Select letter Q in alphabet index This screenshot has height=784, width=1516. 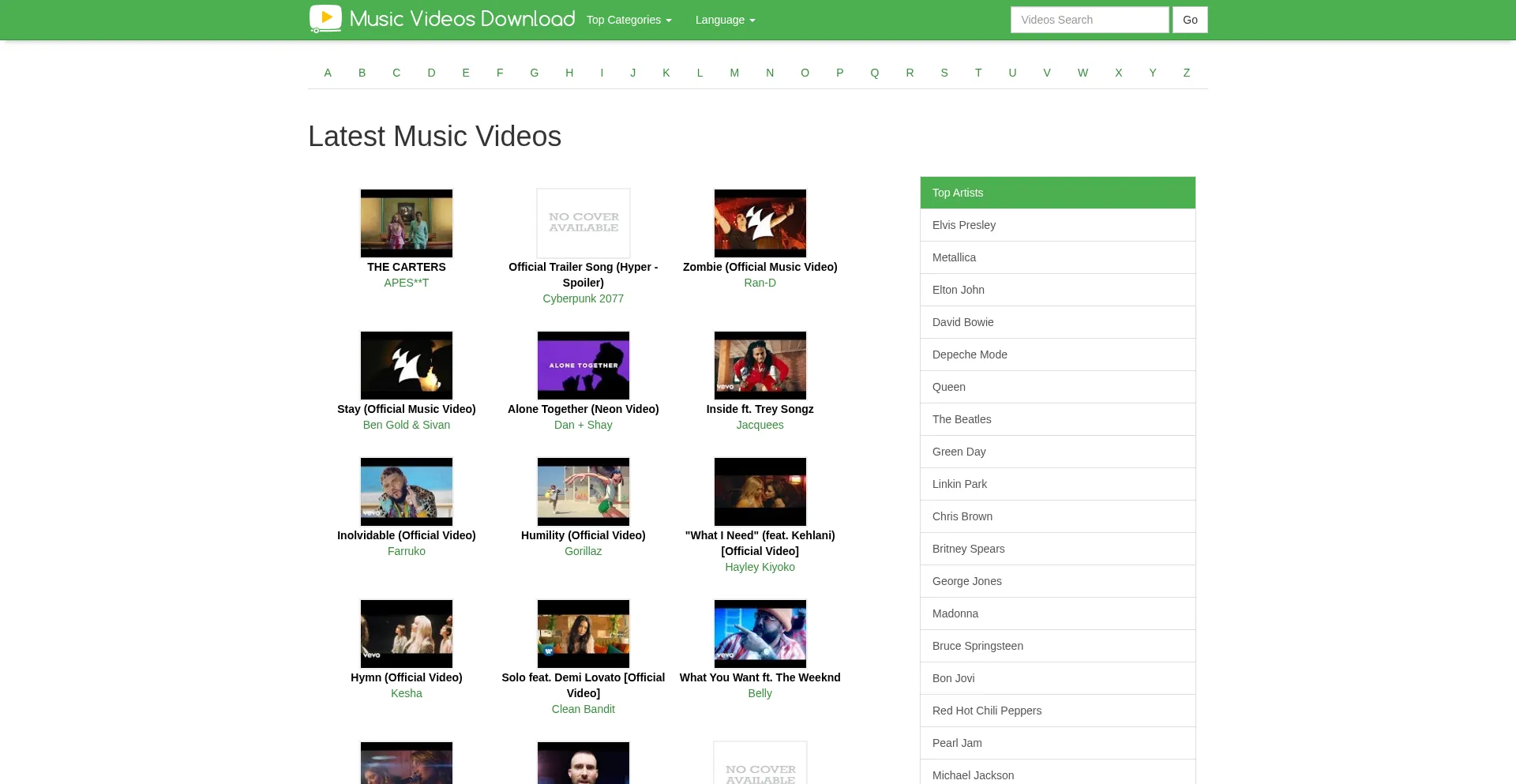(x=875, y=73)
